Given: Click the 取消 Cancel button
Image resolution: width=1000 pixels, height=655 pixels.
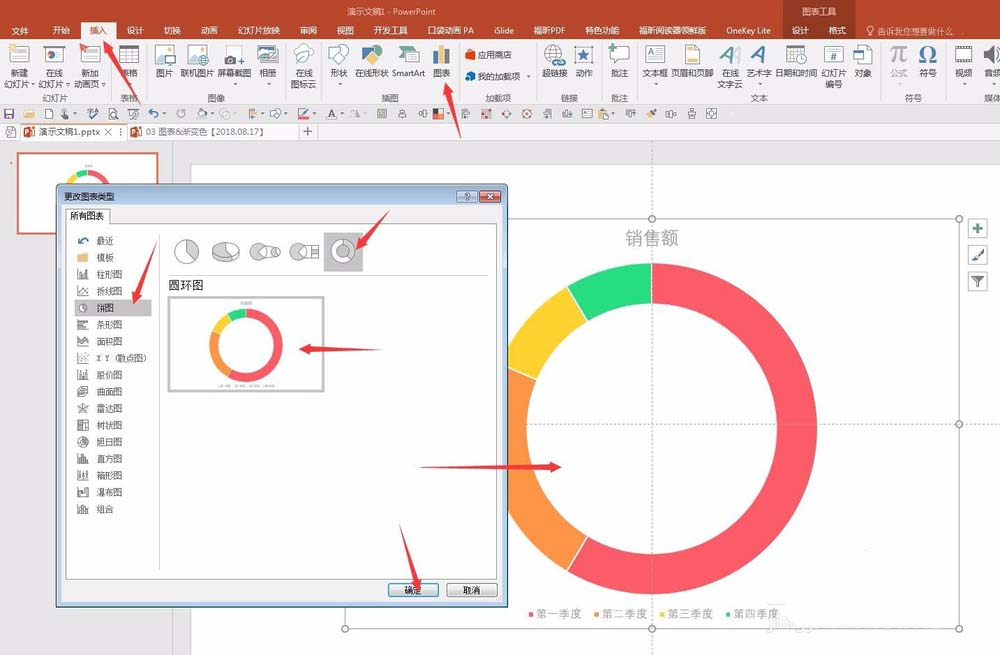Looking at the screenshot, I should point(471,590).
